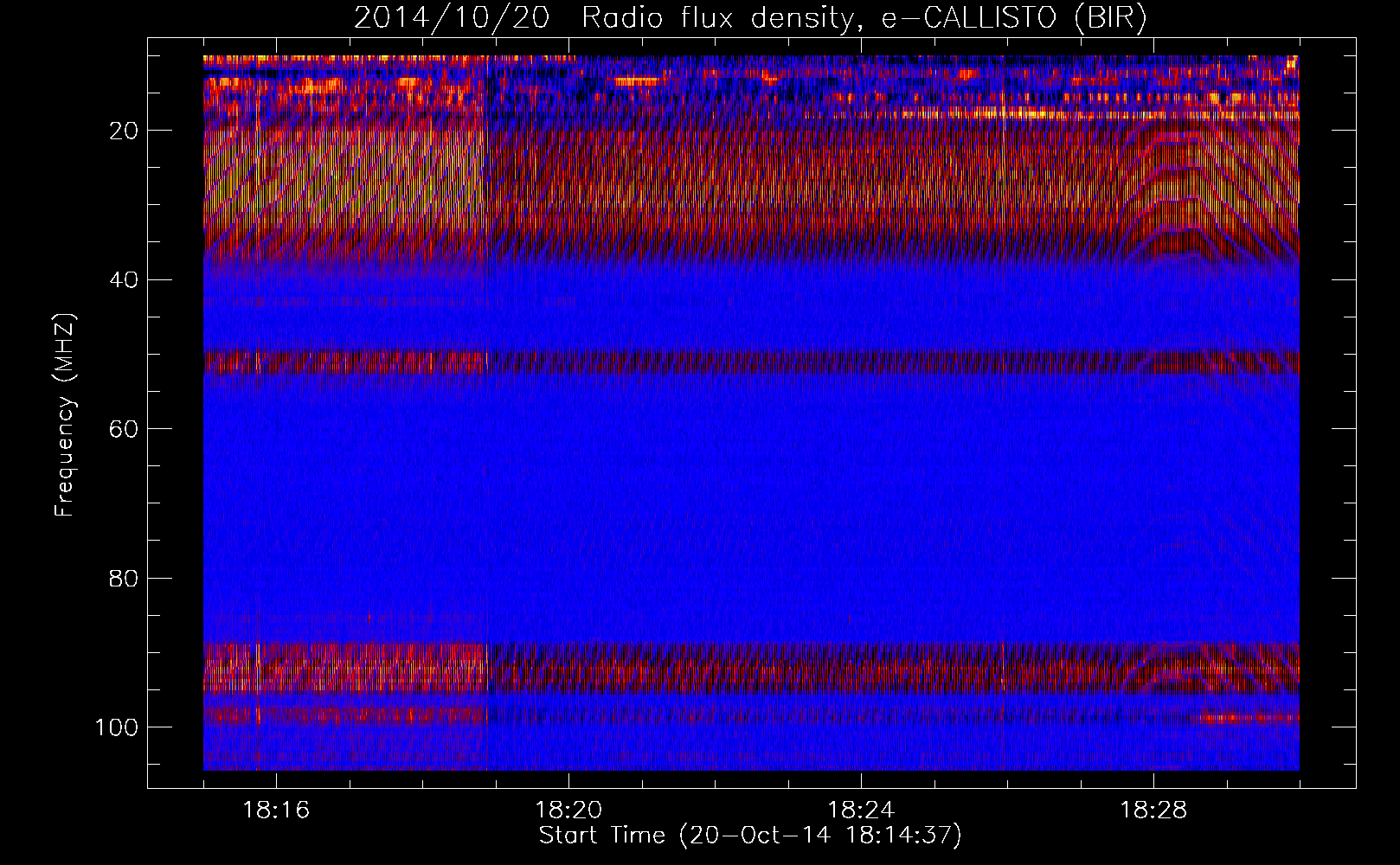Click the 80 MHz frequency tick label
The width and height of the screenshot is (1400, 865).
tap(125, 578)
